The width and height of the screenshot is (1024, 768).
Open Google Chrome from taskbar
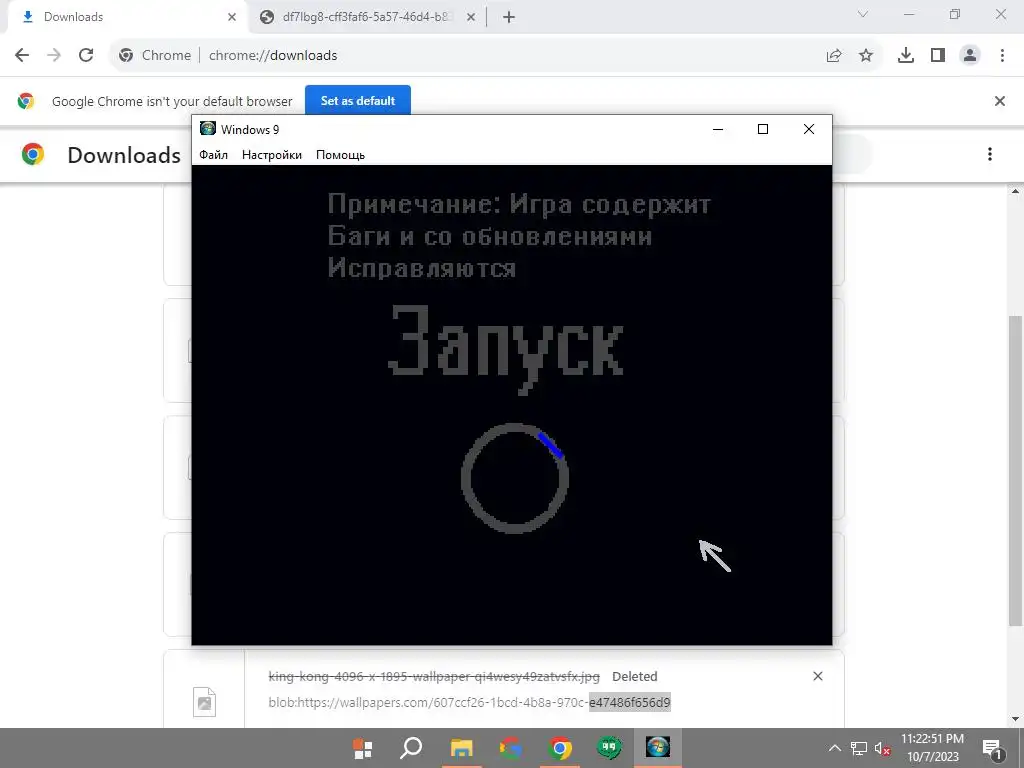tap(560, 748)
